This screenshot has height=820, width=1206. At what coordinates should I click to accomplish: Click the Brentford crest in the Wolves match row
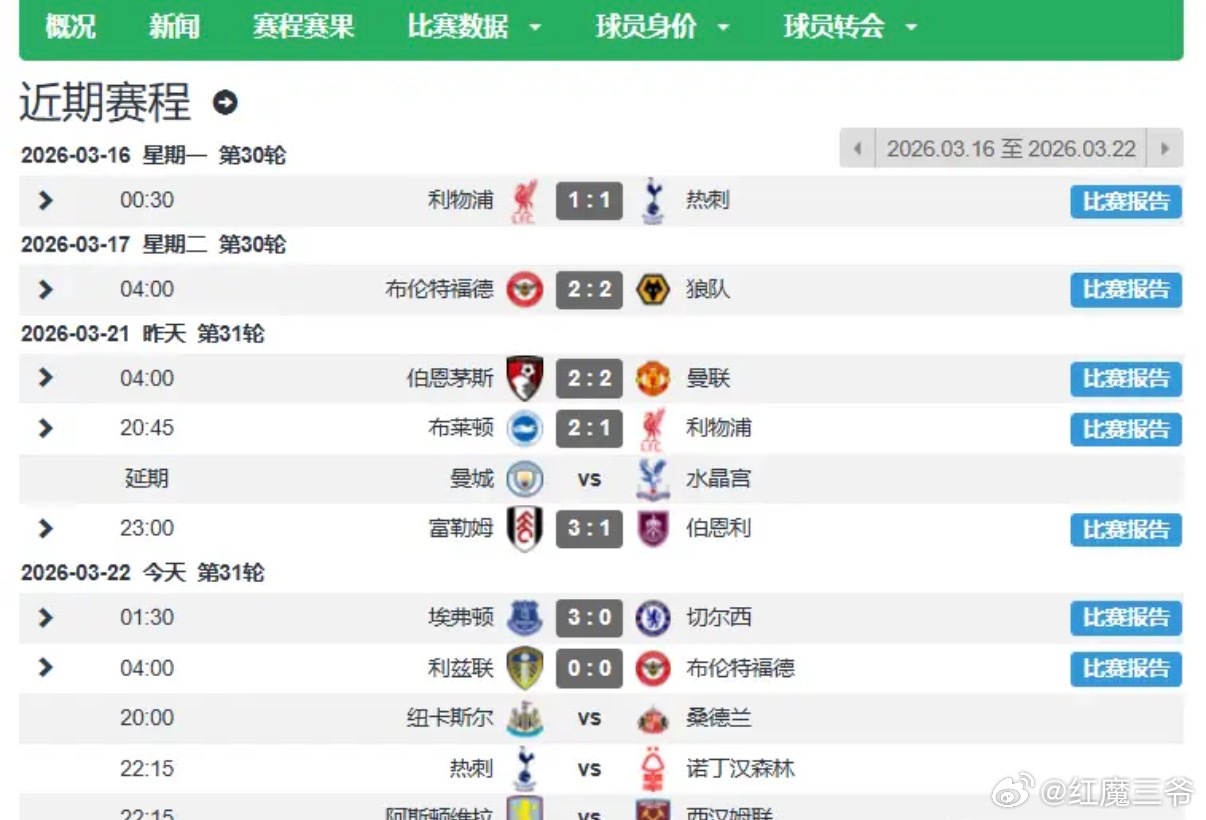[x=524, y=290]
